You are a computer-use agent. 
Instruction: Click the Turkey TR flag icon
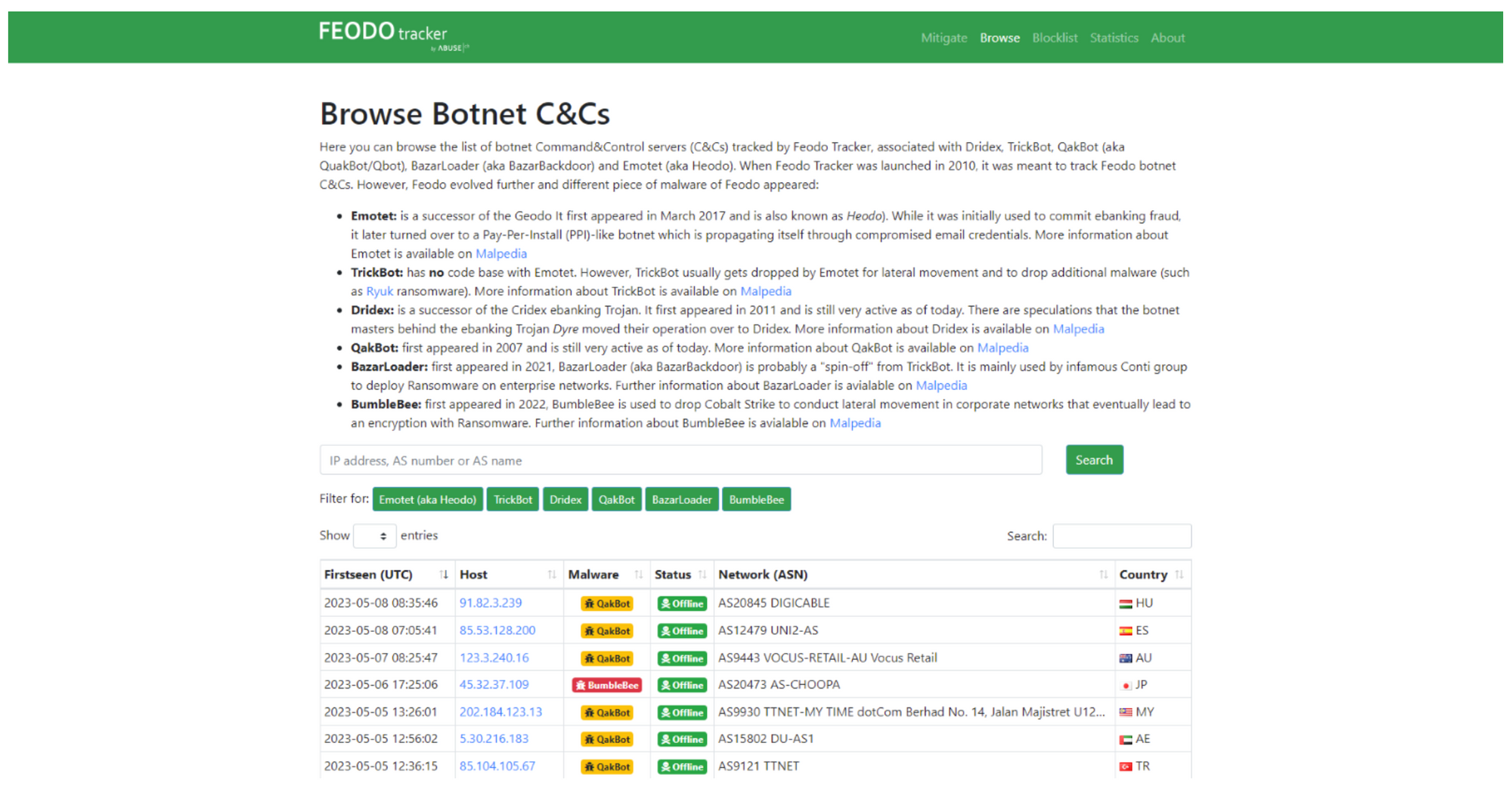1126,767
